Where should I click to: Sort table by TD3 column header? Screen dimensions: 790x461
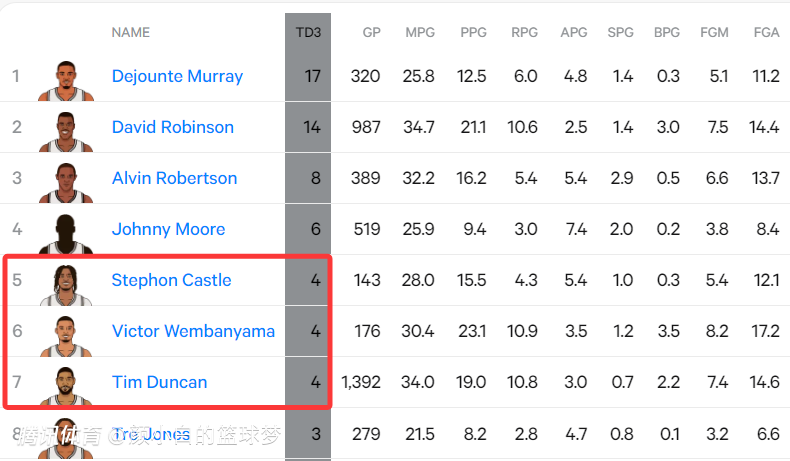click(308, 32)
